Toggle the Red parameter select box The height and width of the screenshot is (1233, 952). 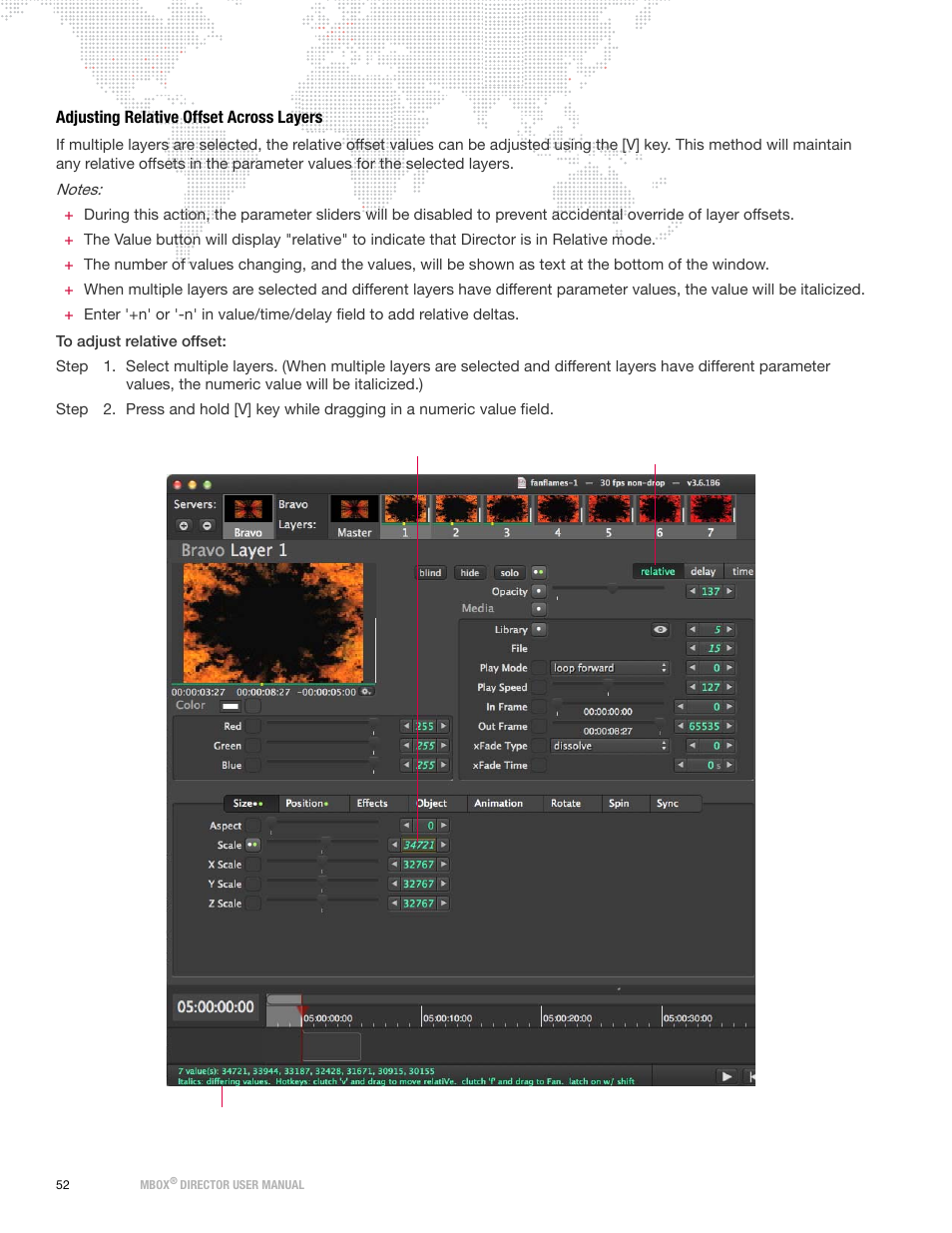point(253,726)
